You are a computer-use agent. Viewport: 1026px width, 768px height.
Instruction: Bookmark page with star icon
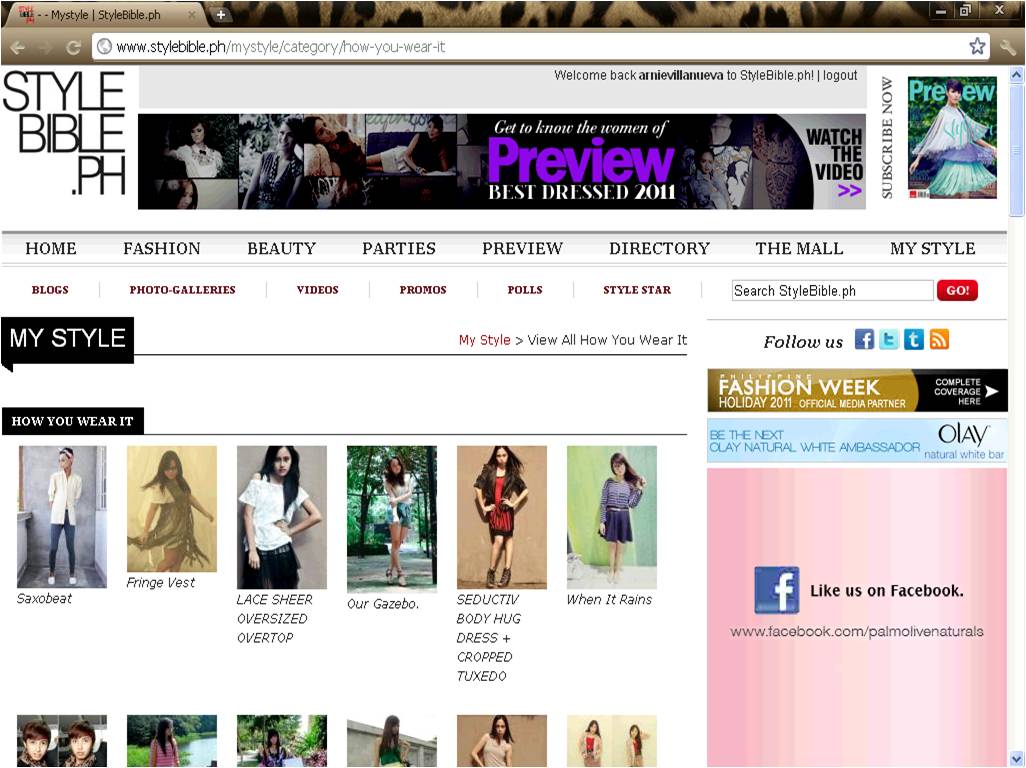(x=977, y=46)
